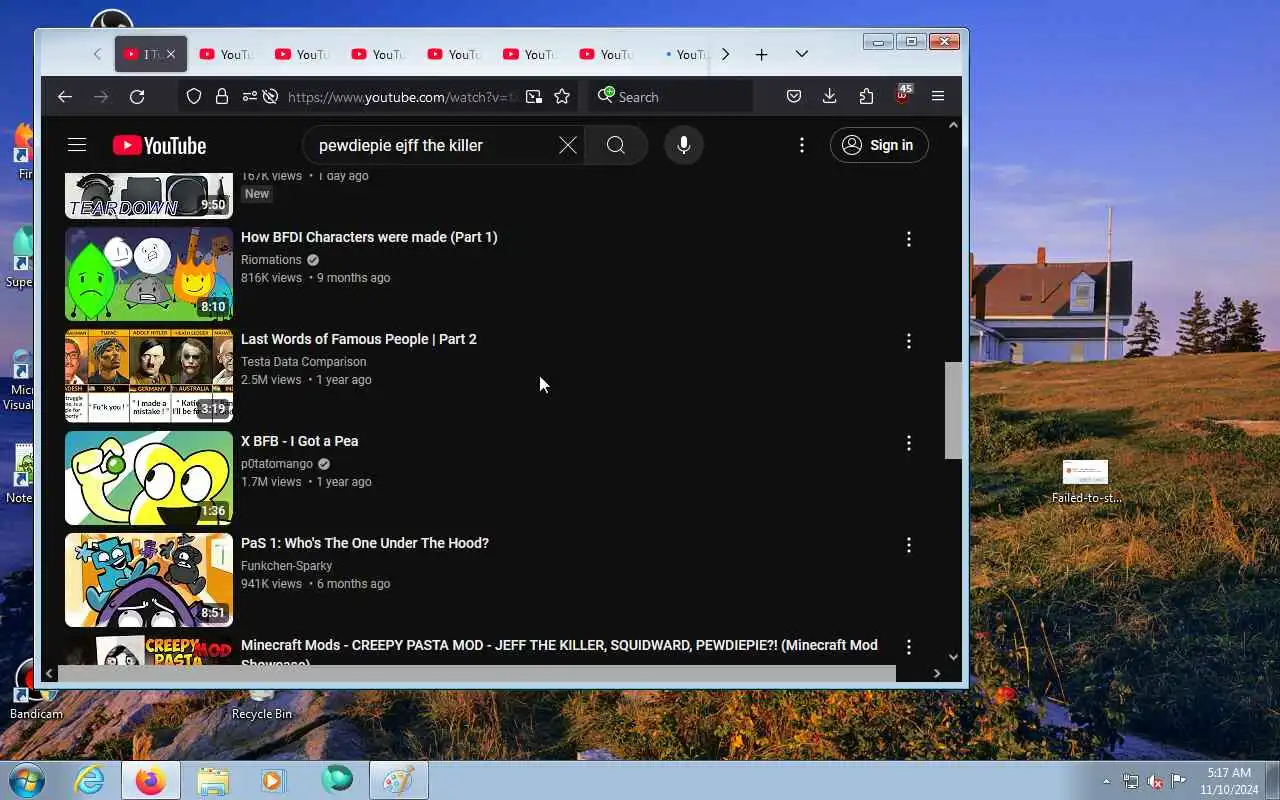Open the Firefox application menu
Screen dimensions: 1280x800
pyautogui.click(x=938, y=96)
